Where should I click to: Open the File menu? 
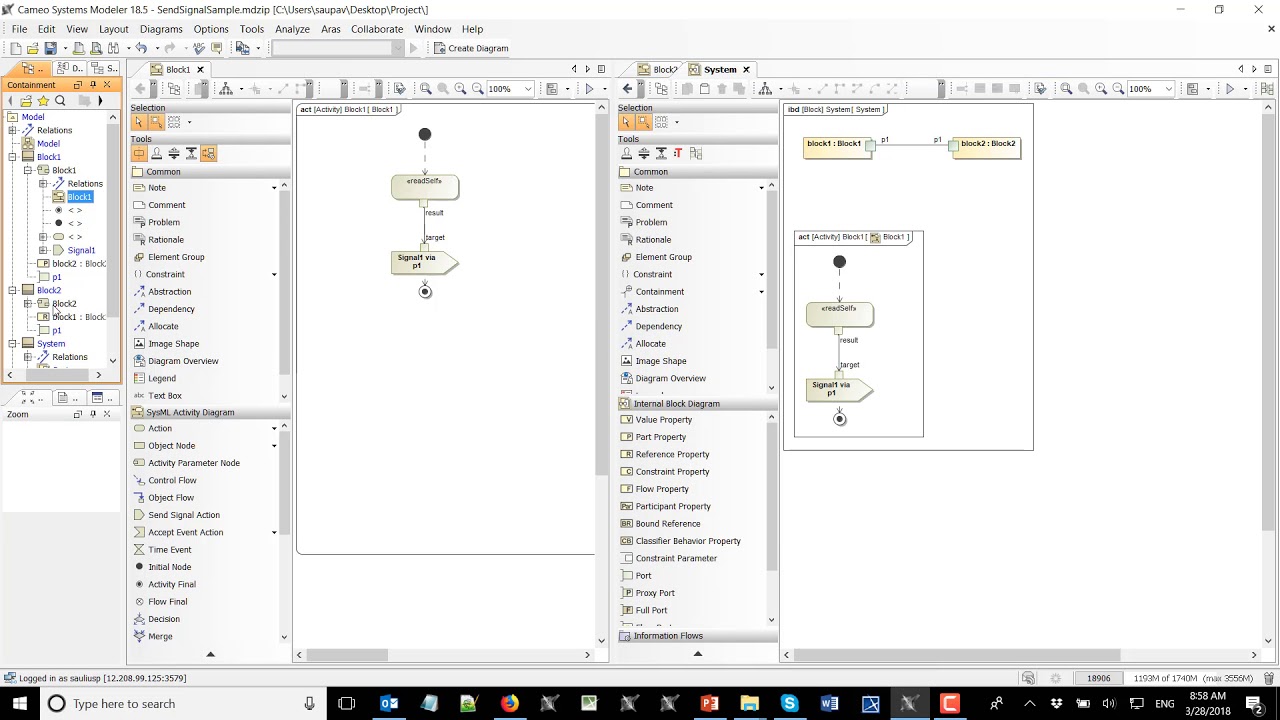point(19,29)
